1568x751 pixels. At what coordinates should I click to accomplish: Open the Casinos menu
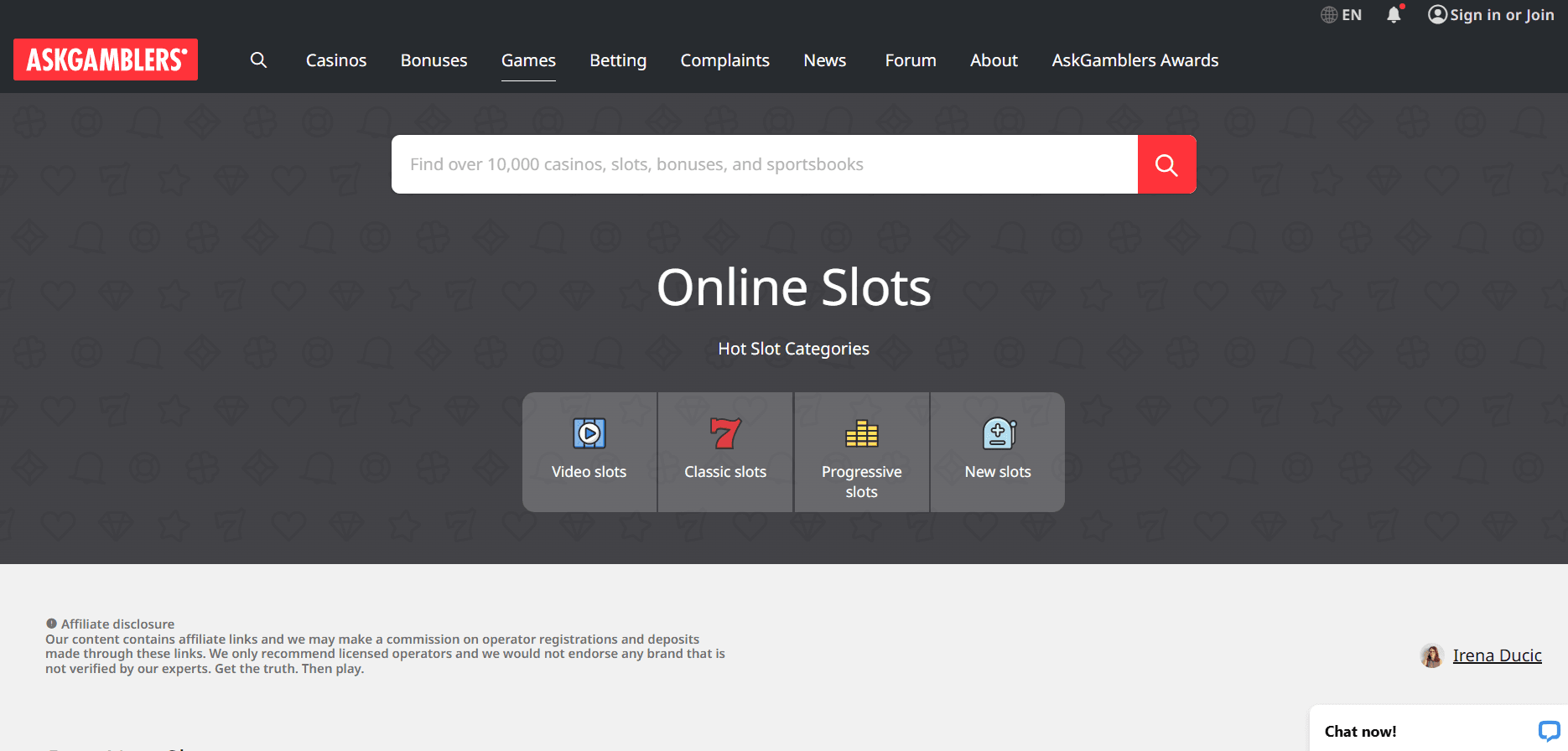click(336, 60)
